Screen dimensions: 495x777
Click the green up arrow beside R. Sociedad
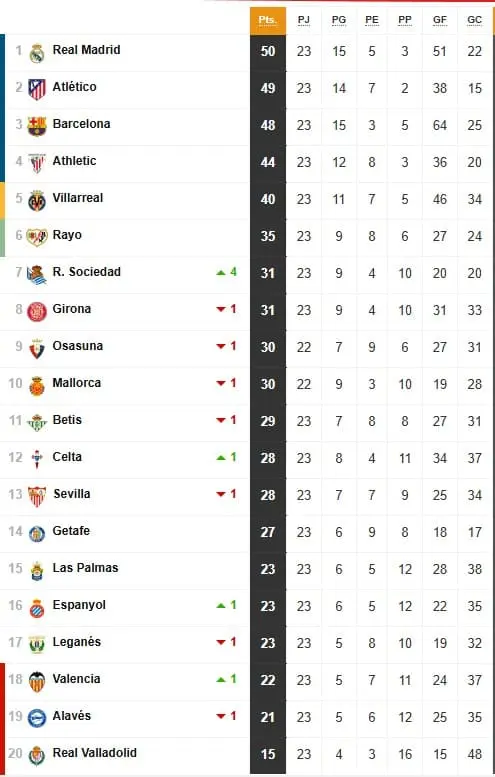point(221,273)
